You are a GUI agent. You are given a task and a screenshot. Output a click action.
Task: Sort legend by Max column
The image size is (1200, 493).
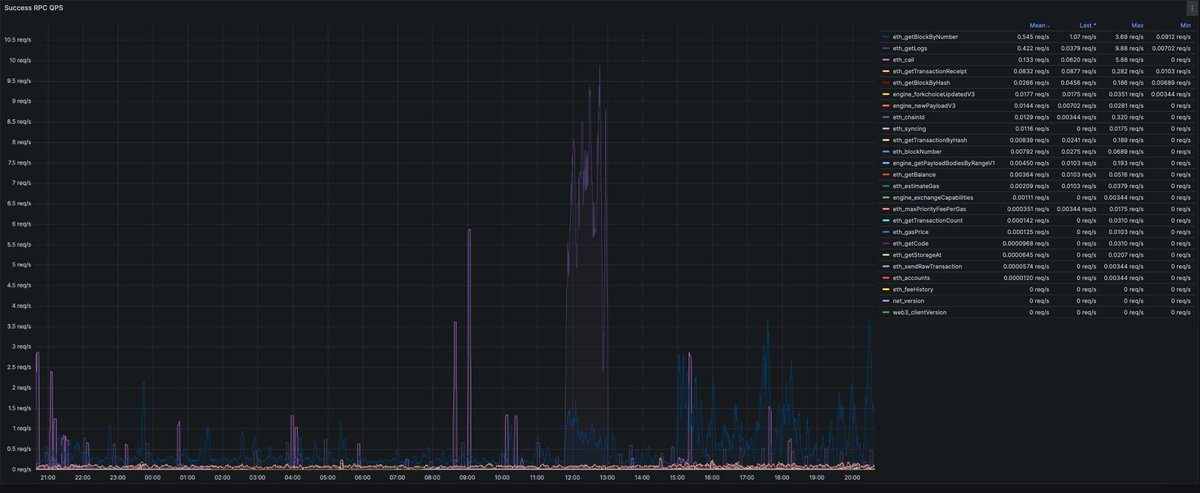1138,25
